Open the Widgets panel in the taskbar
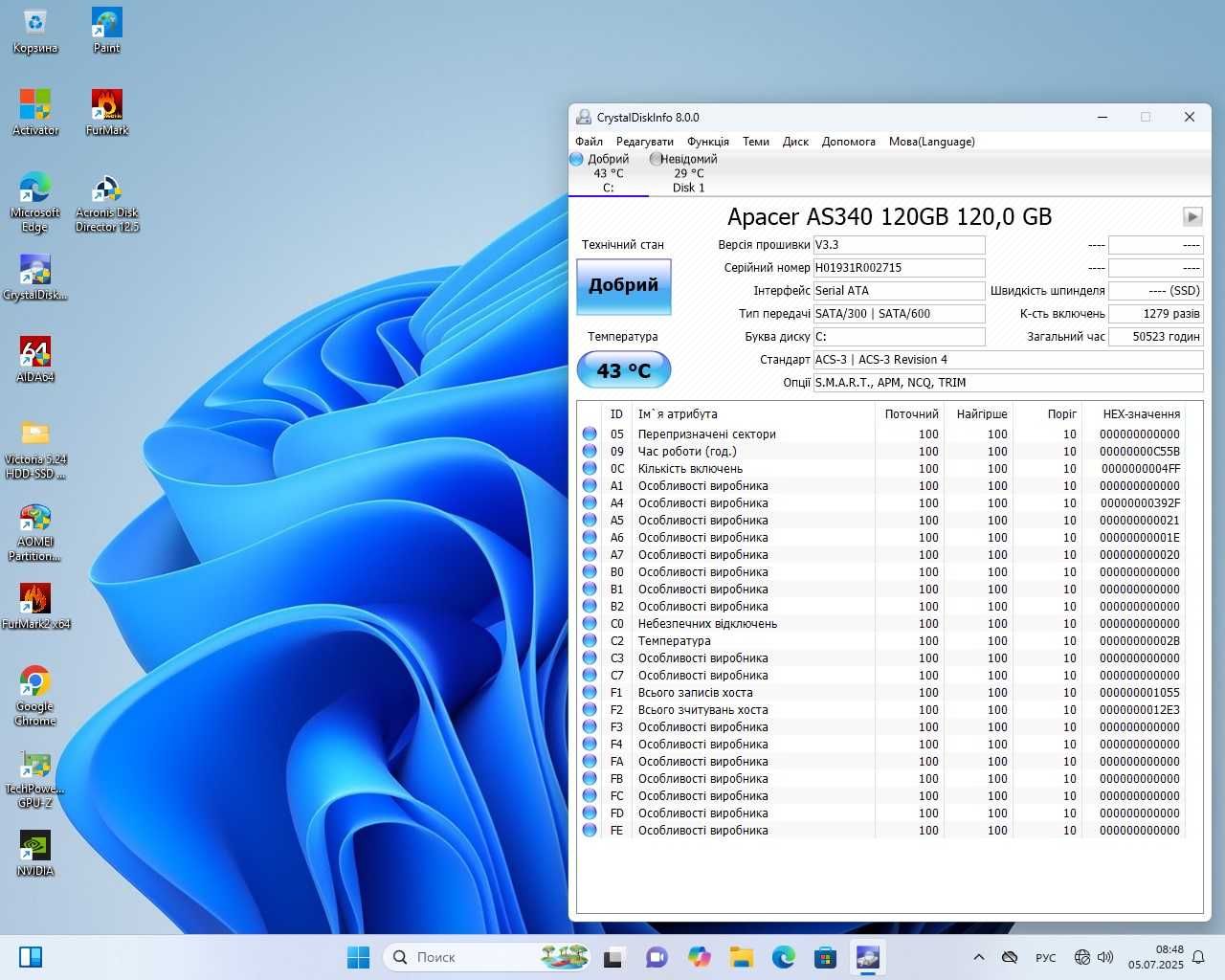Image resolution: width=1225 pixels, height=980 pixels. point(30,957)
